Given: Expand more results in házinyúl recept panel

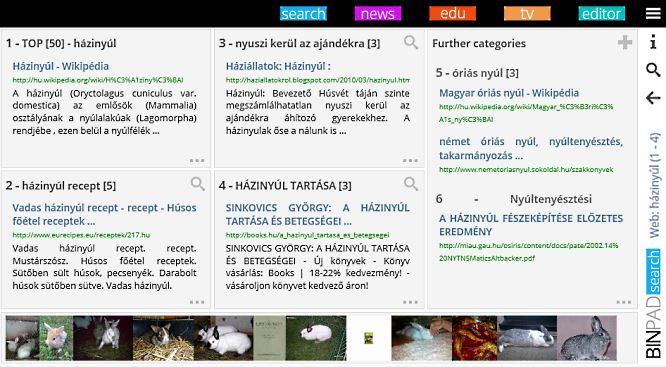Looking at the screenshot, I should coord(197,302).
